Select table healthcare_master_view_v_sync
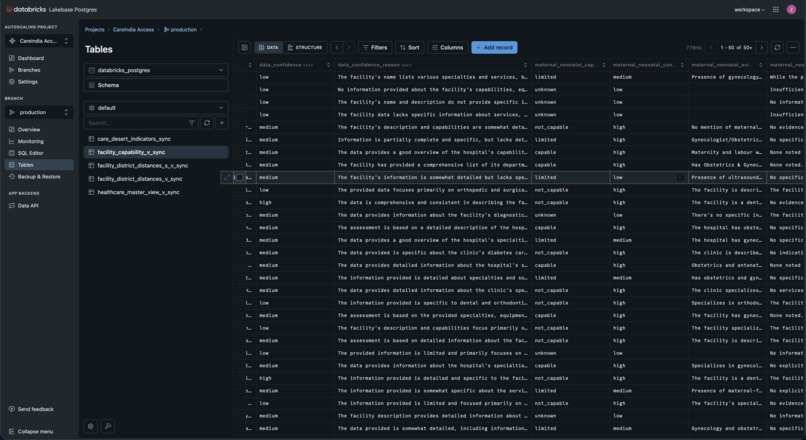Screen dimensions: 806x440 (156, 192)
